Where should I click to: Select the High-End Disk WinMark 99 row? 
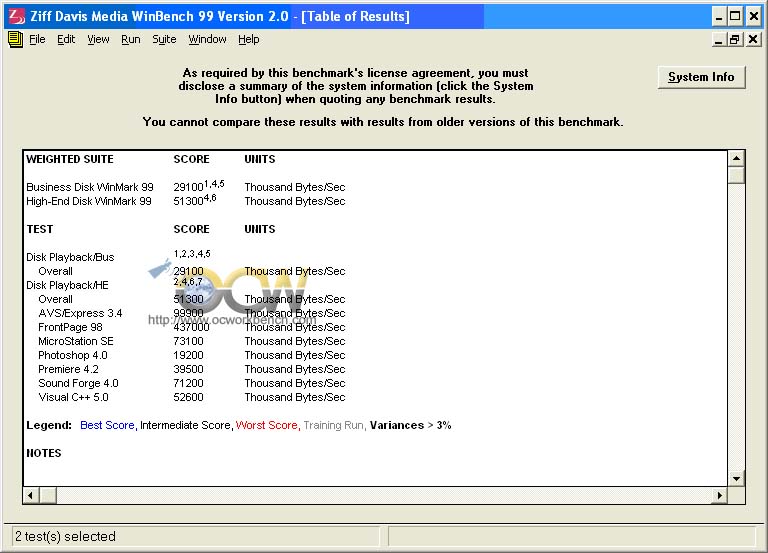[186, 201]
